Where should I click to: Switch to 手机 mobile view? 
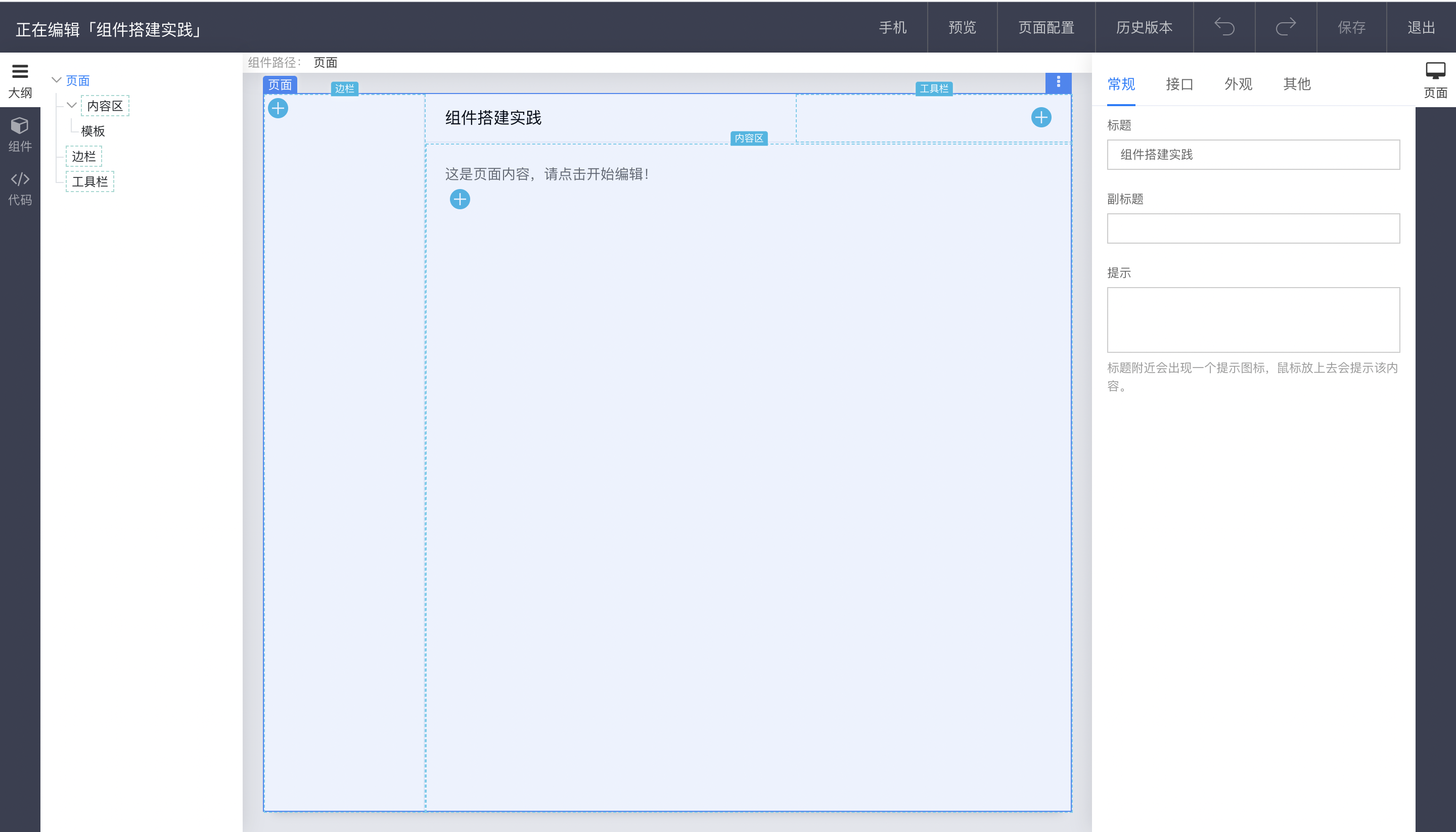tap(893, 27)
